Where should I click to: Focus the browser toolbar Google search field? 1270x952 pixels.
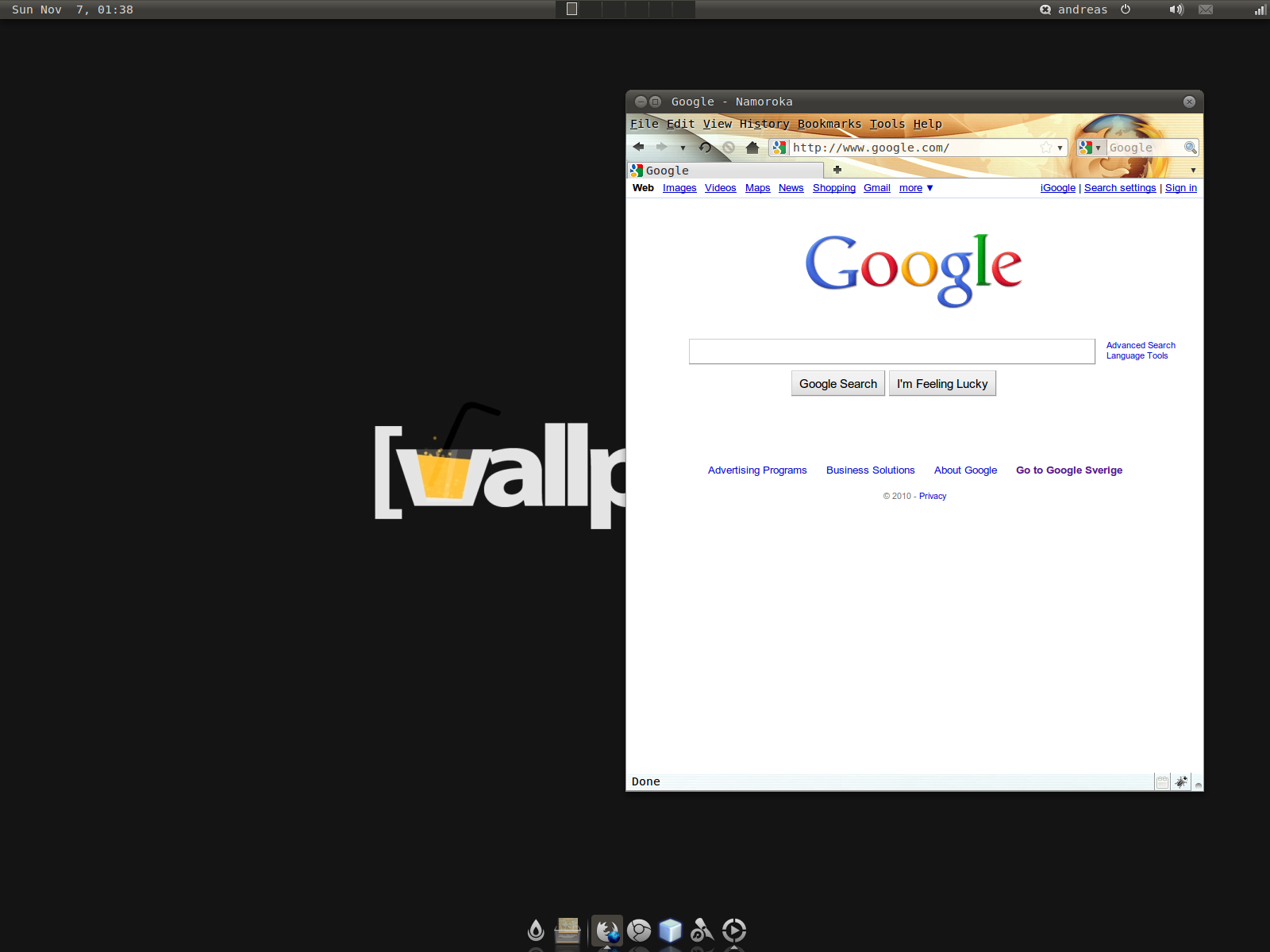(1144, 148)
